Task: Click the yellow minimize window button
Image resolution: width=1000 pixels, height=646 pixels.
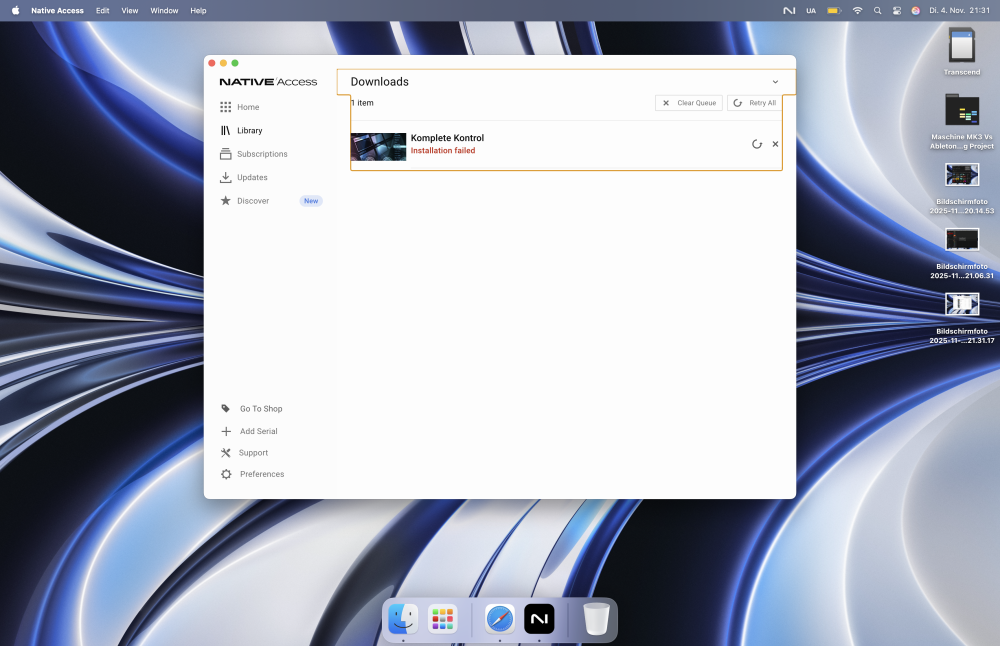Action: (x=223, y=63)
